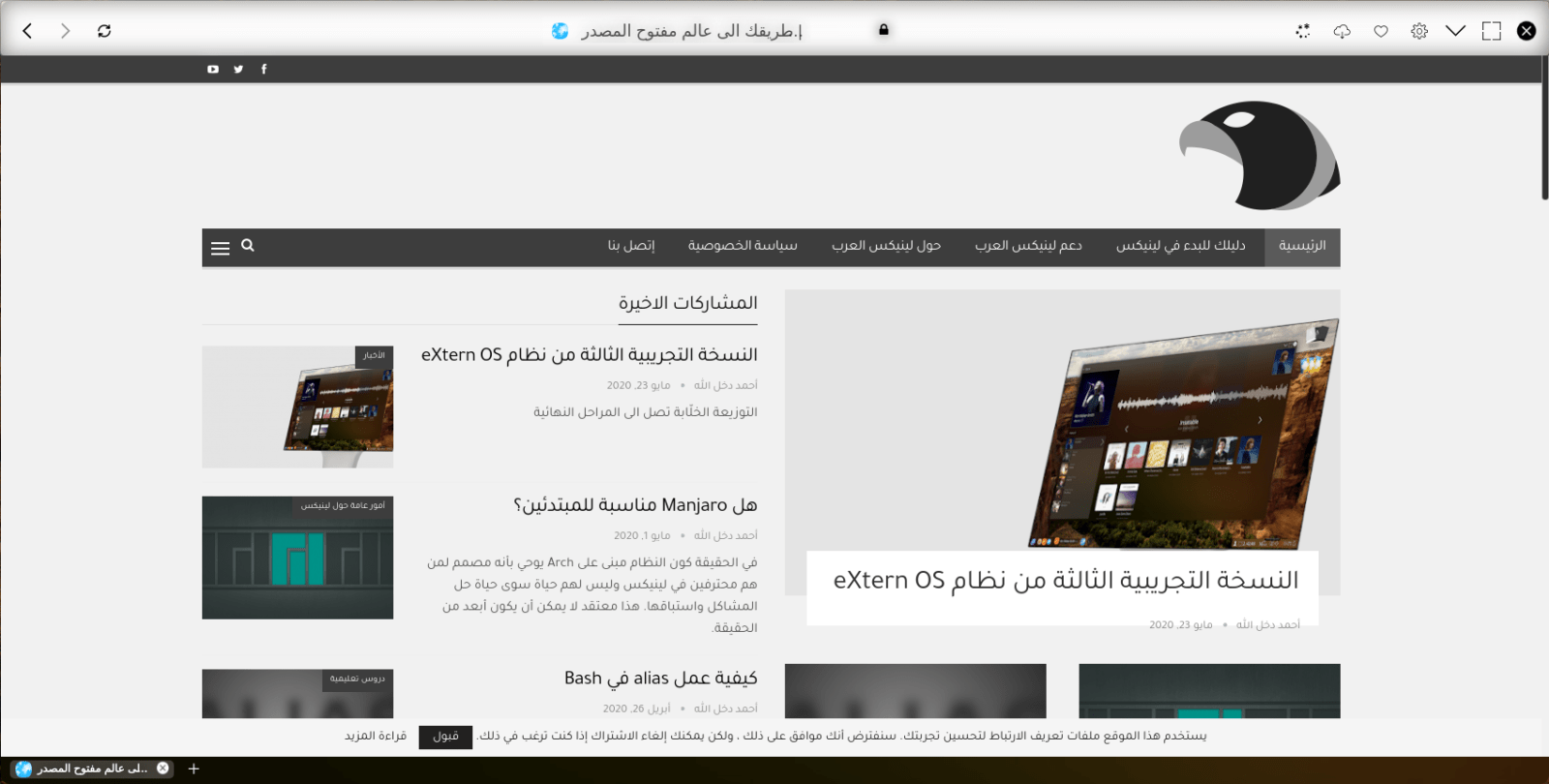
Task: Click the المشاركات الاخيرة section heading
Action: (x=688, y=303)
